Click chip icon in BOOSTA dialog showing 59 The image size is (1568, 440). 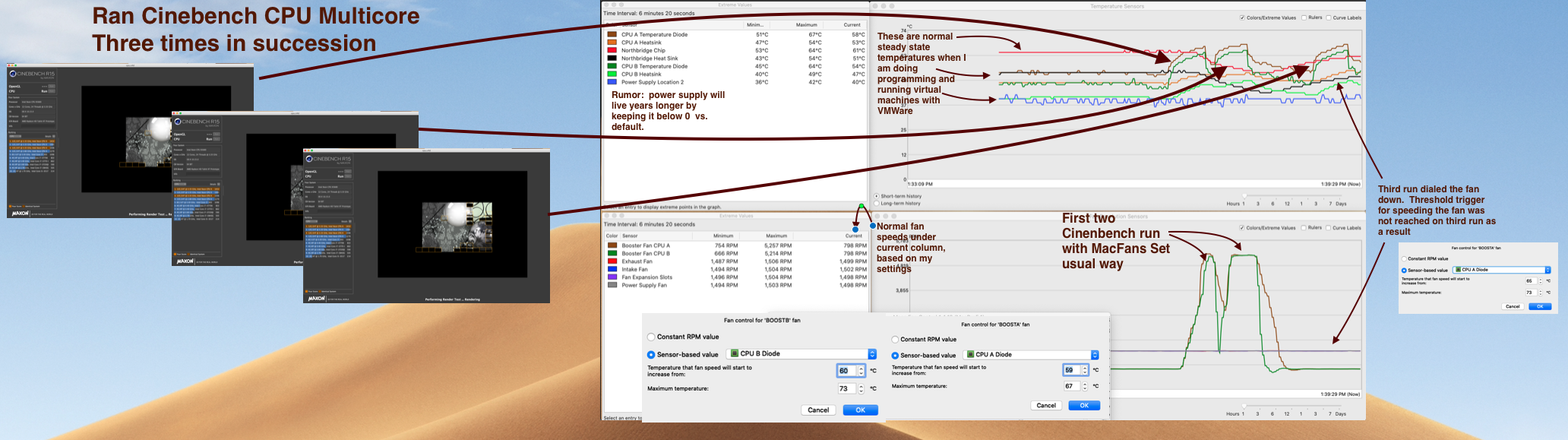(971, 355)
